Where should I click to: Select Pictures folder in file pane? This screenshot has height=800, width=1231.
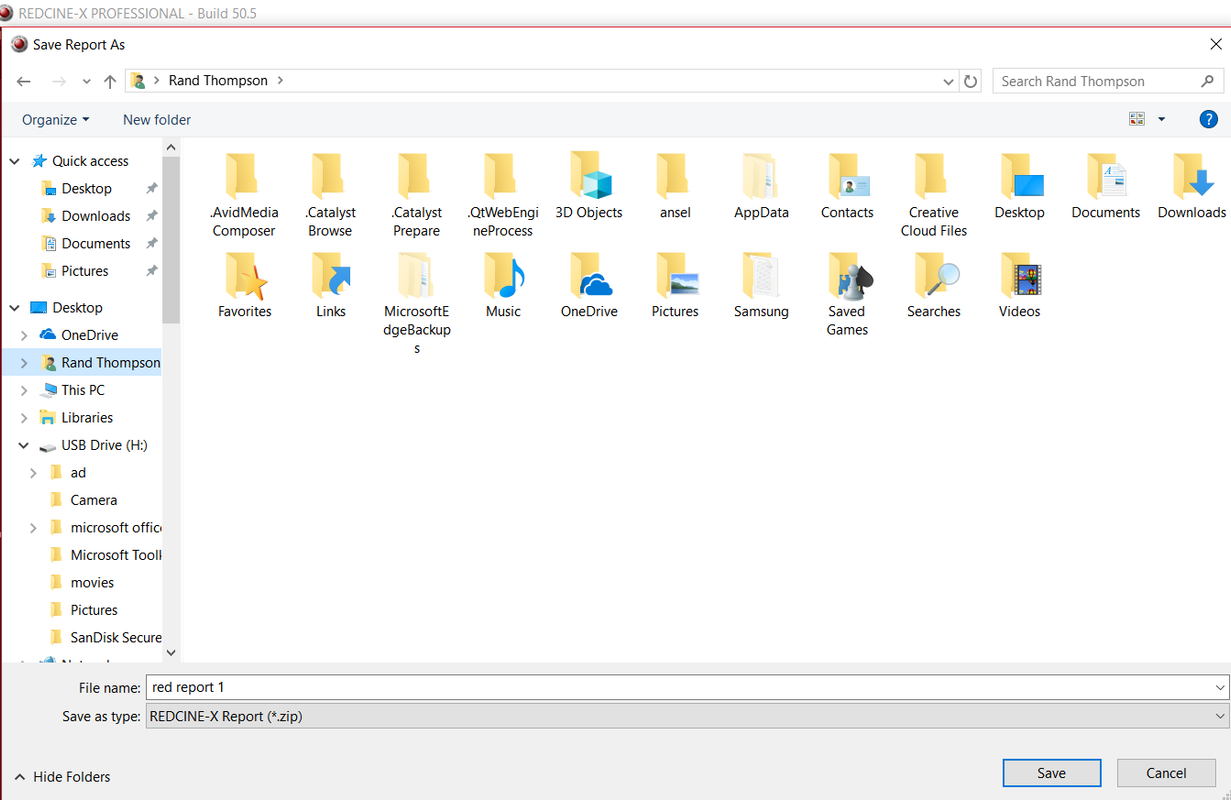[675, 285]
